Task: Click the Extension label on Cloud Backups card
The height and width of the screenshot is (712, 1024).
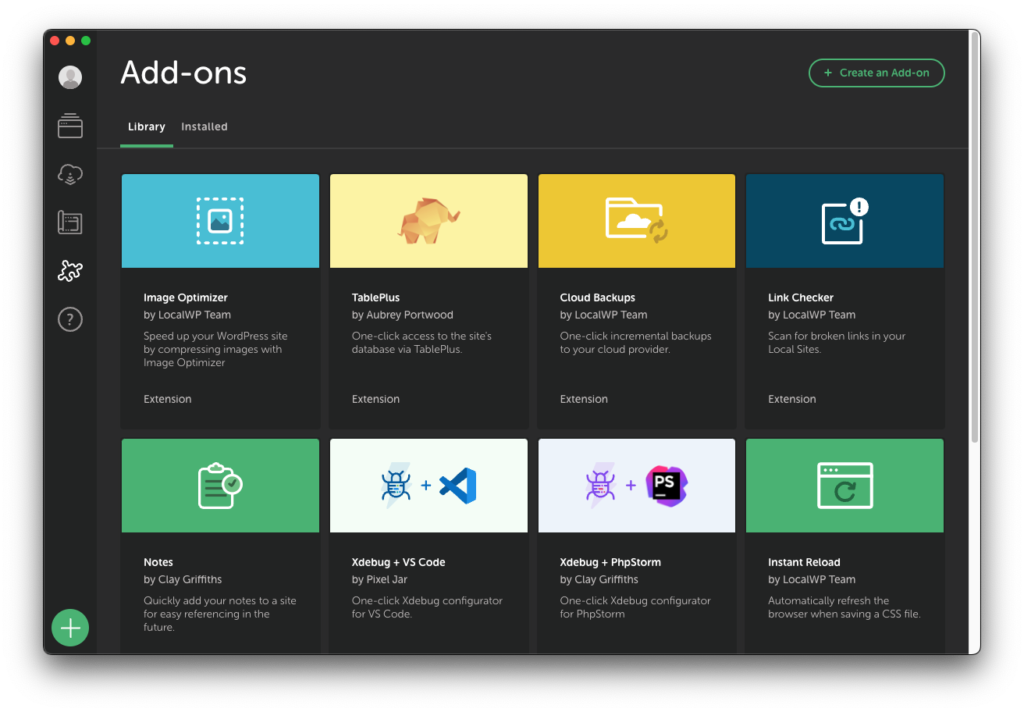Action: pyautogui.click(x=584, y=399)
